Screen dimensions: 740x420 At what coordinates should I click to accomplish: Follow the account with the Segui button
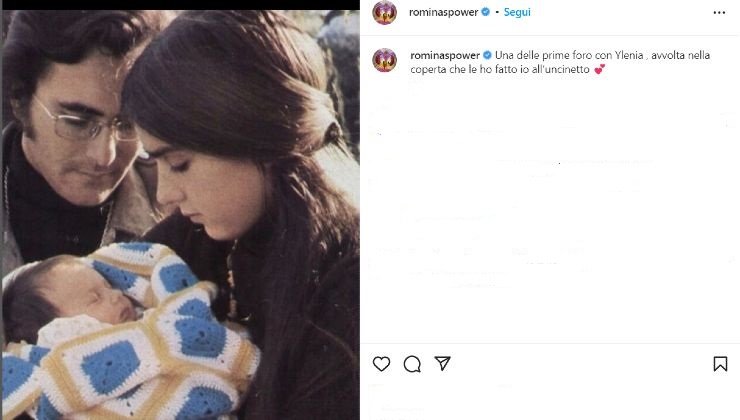[518, 13]
